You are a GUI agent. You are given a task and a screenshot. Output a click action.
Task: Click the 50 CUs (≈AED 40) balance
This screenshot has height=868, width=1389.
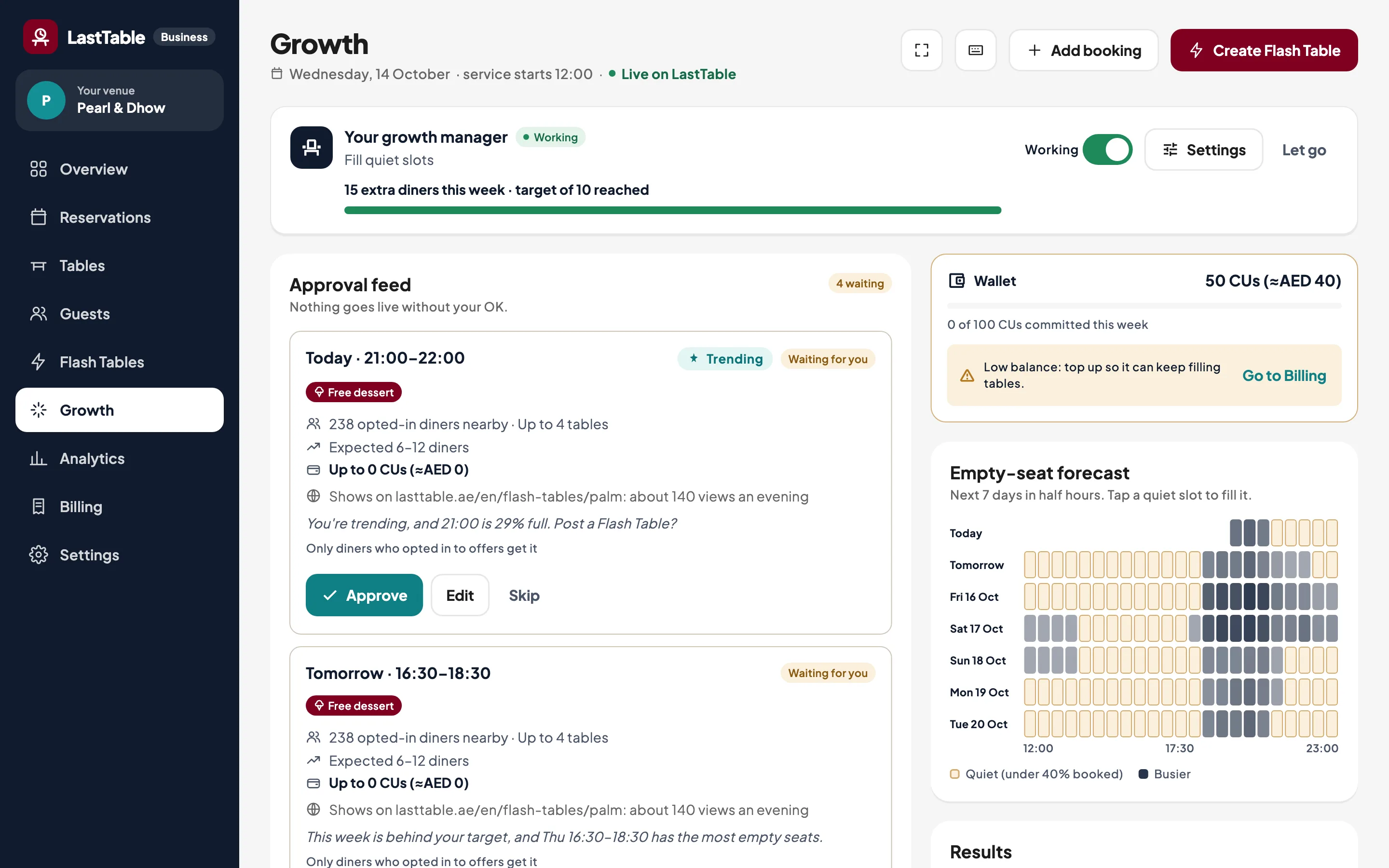[x=1273, y=281]
